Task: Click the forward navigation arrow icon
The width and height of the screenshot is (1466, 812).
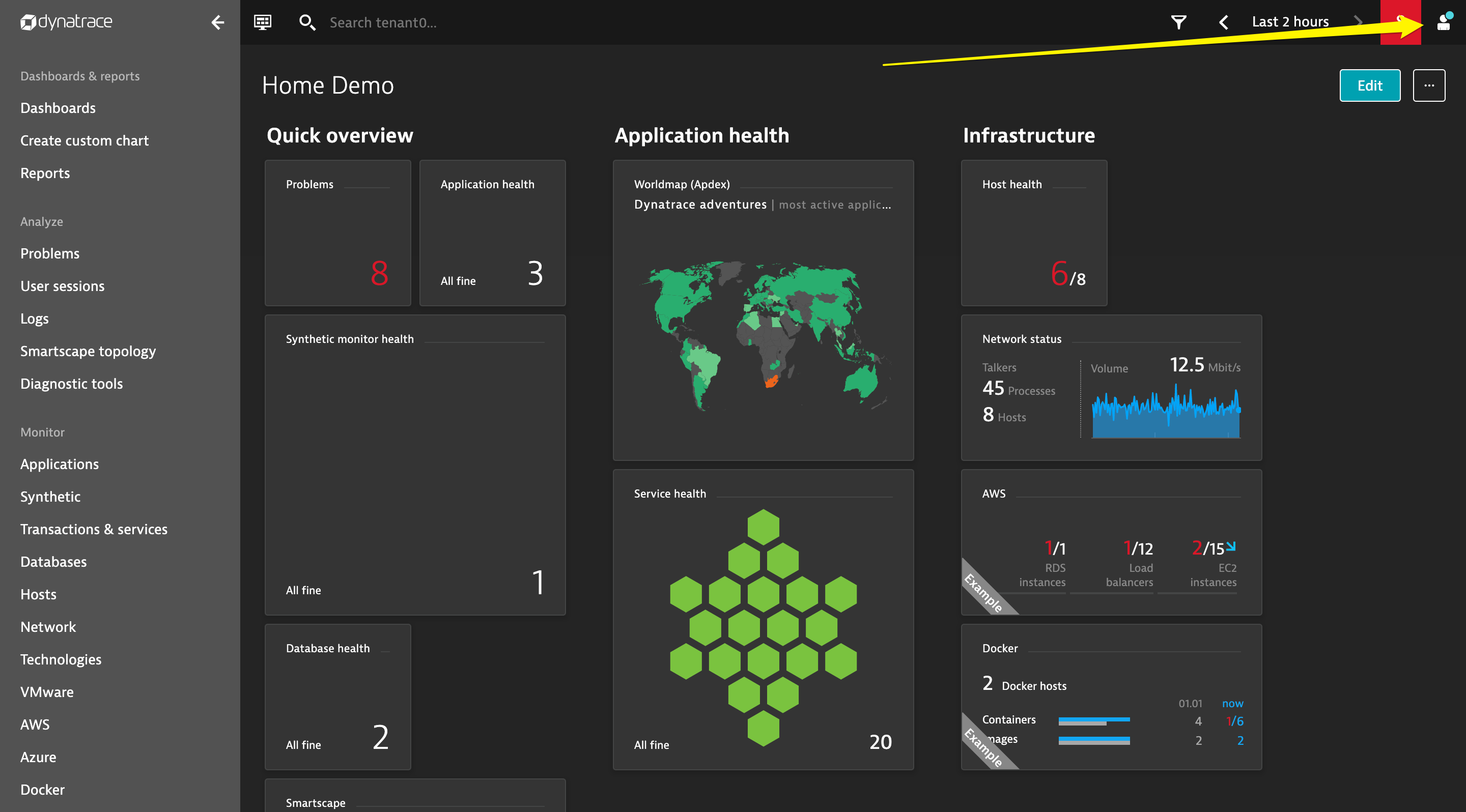Action: pyautogui.click(x=1357, y=22)
